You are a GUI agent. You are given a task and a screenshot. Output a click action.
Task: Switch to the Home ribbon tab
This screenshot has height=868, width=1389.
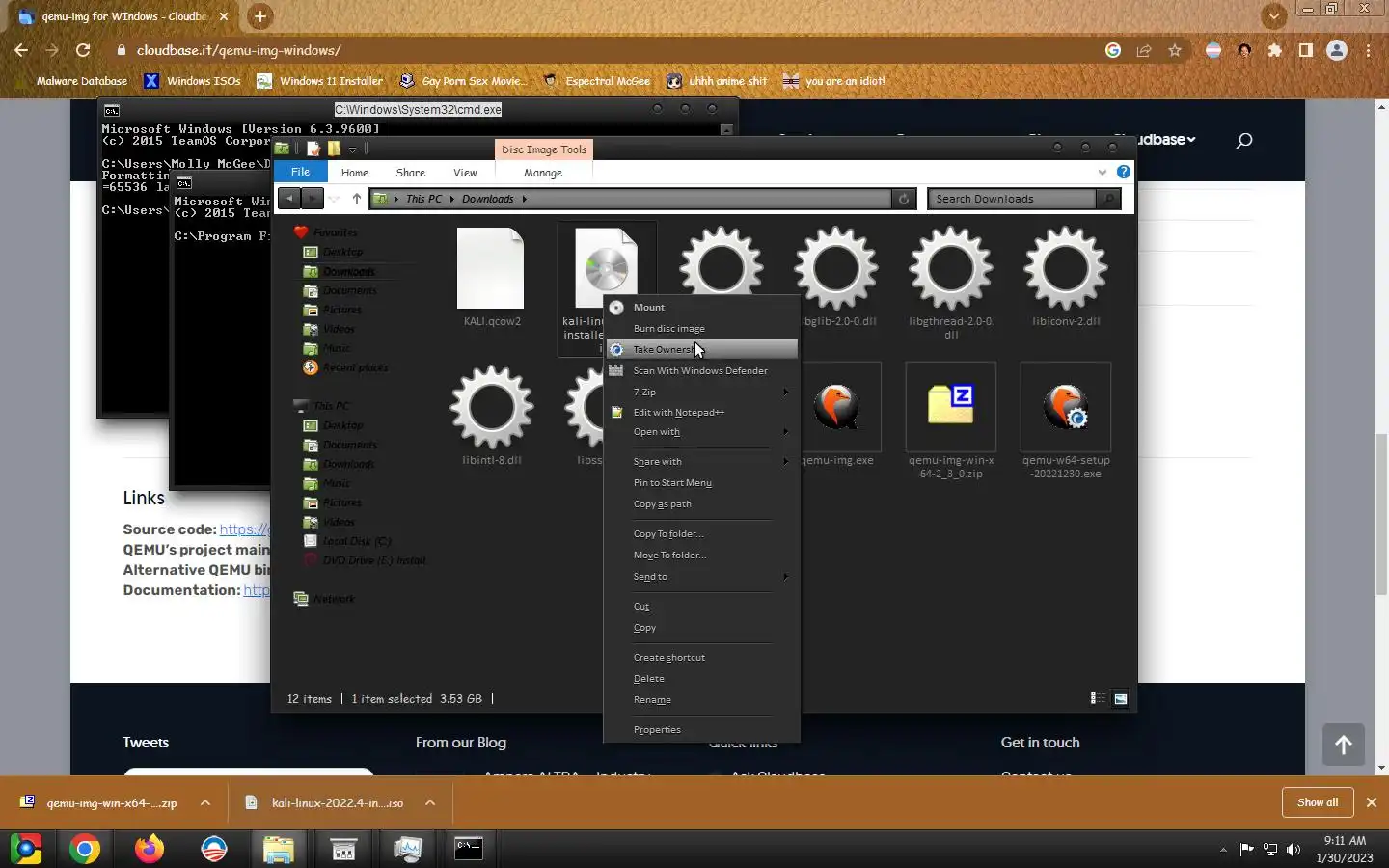tap(355, 173)
